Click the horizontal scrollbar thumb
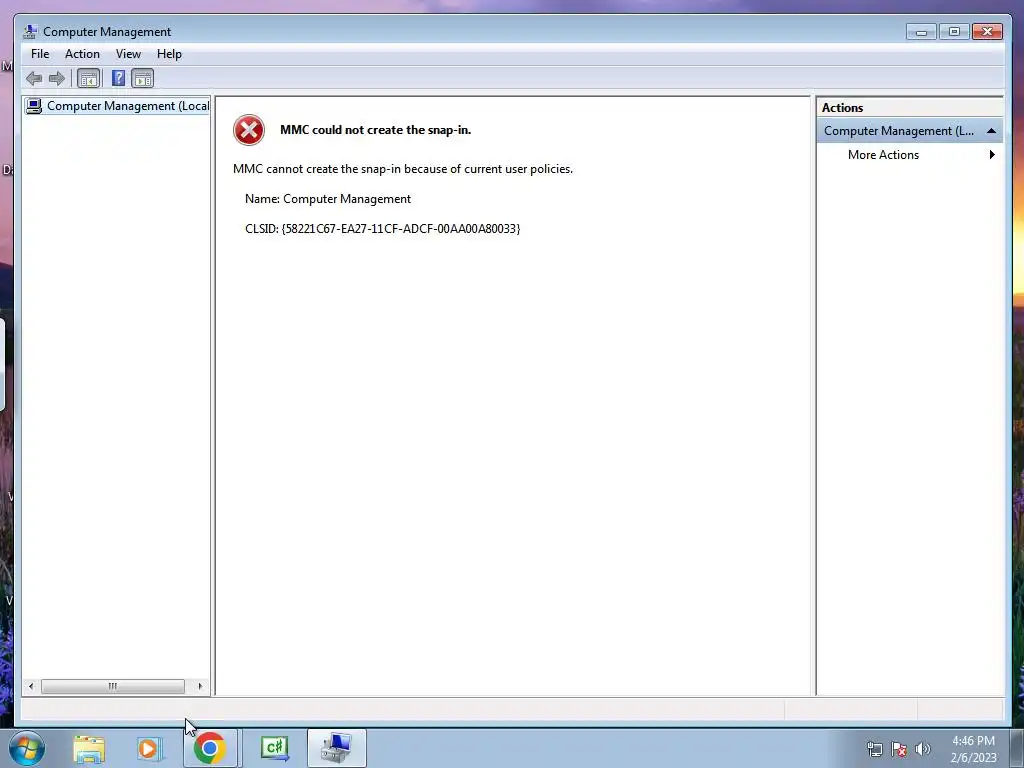 pos(112,686)
